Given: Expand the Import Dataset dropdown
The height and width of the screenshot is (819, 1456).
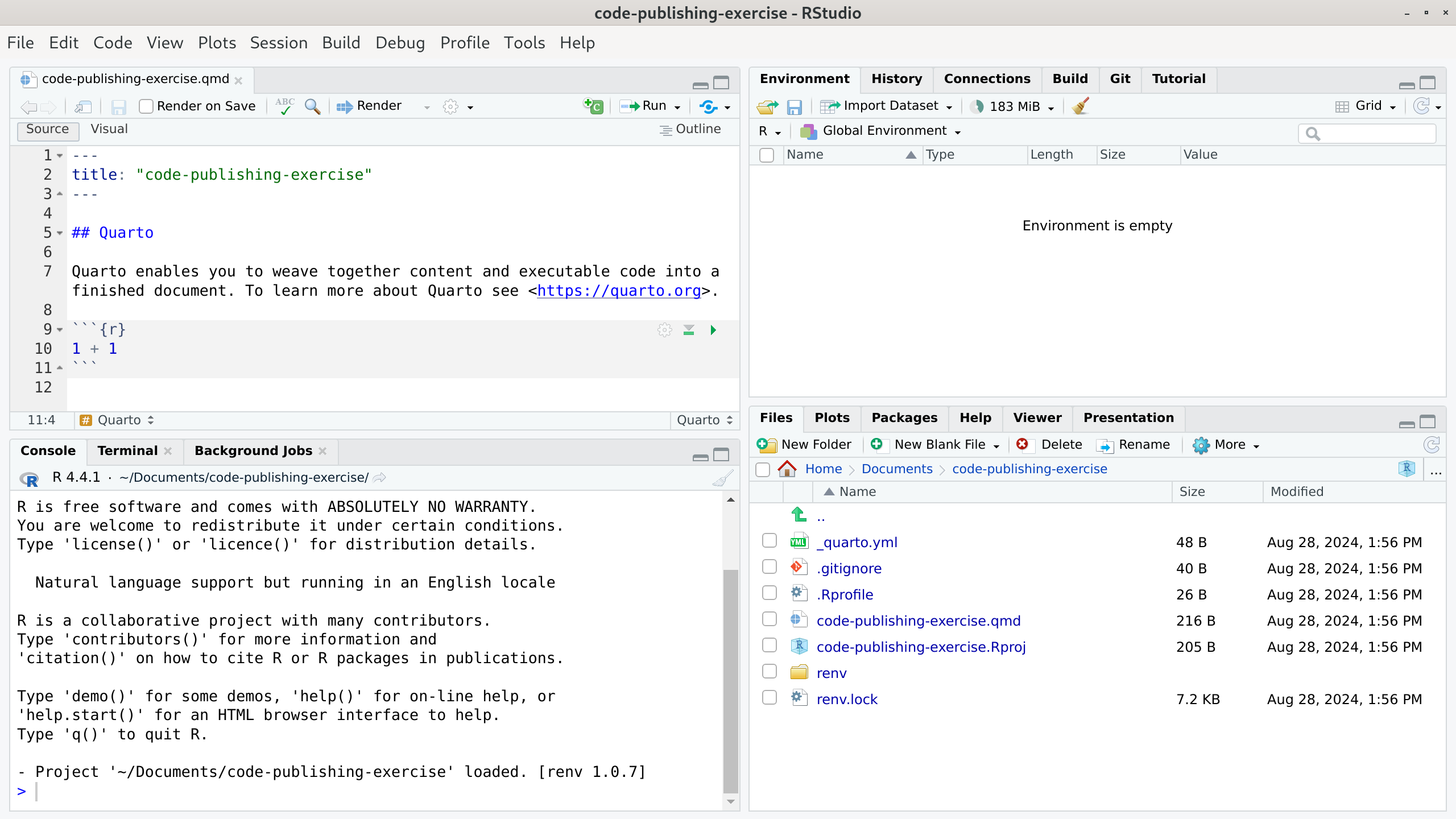Looking at the screenshot, I should 949,107.
